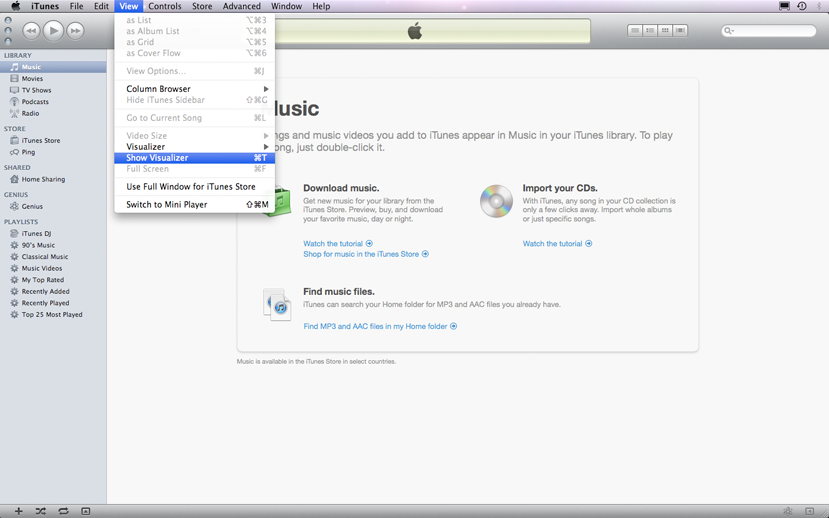829x518 pixels.
Task: Add a new playlist with plus icon
Action: [x=18, y=511]
